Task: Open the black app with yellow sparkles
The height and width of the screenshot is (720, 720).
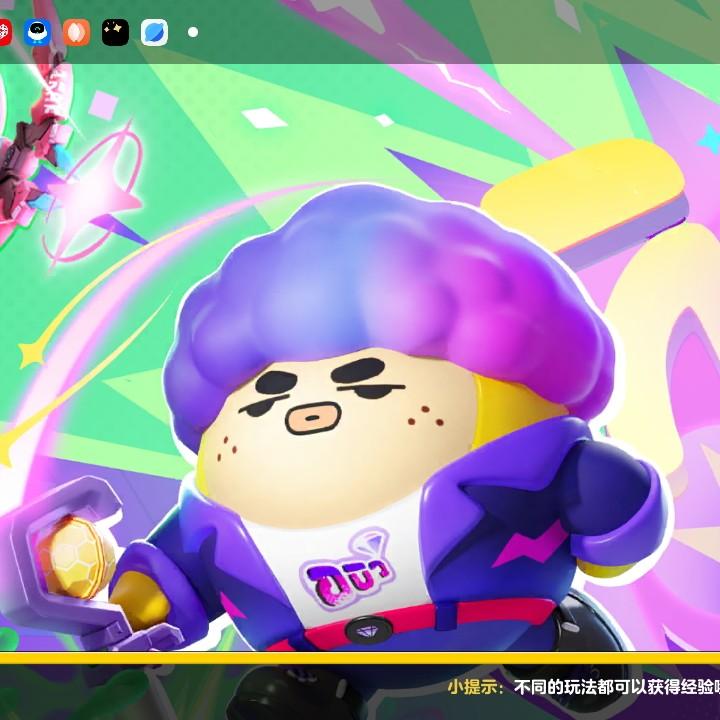Action: 115,32
